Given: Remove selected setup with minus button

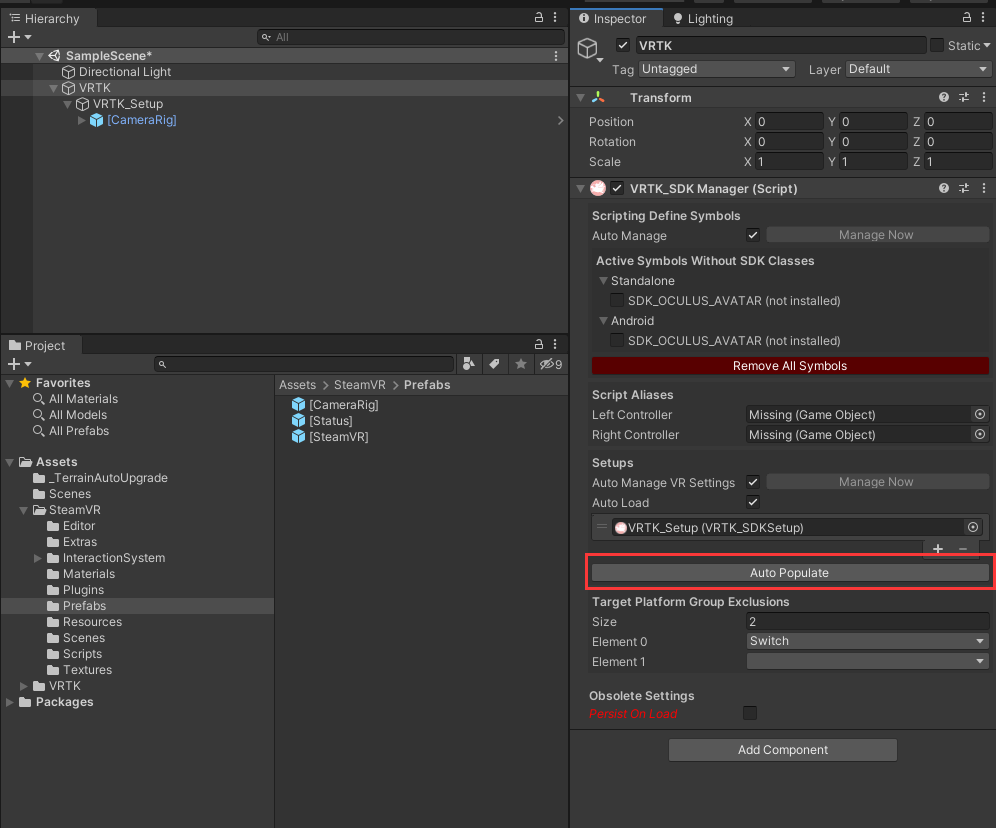Looking at the screenshot, I should pos(963,549).
